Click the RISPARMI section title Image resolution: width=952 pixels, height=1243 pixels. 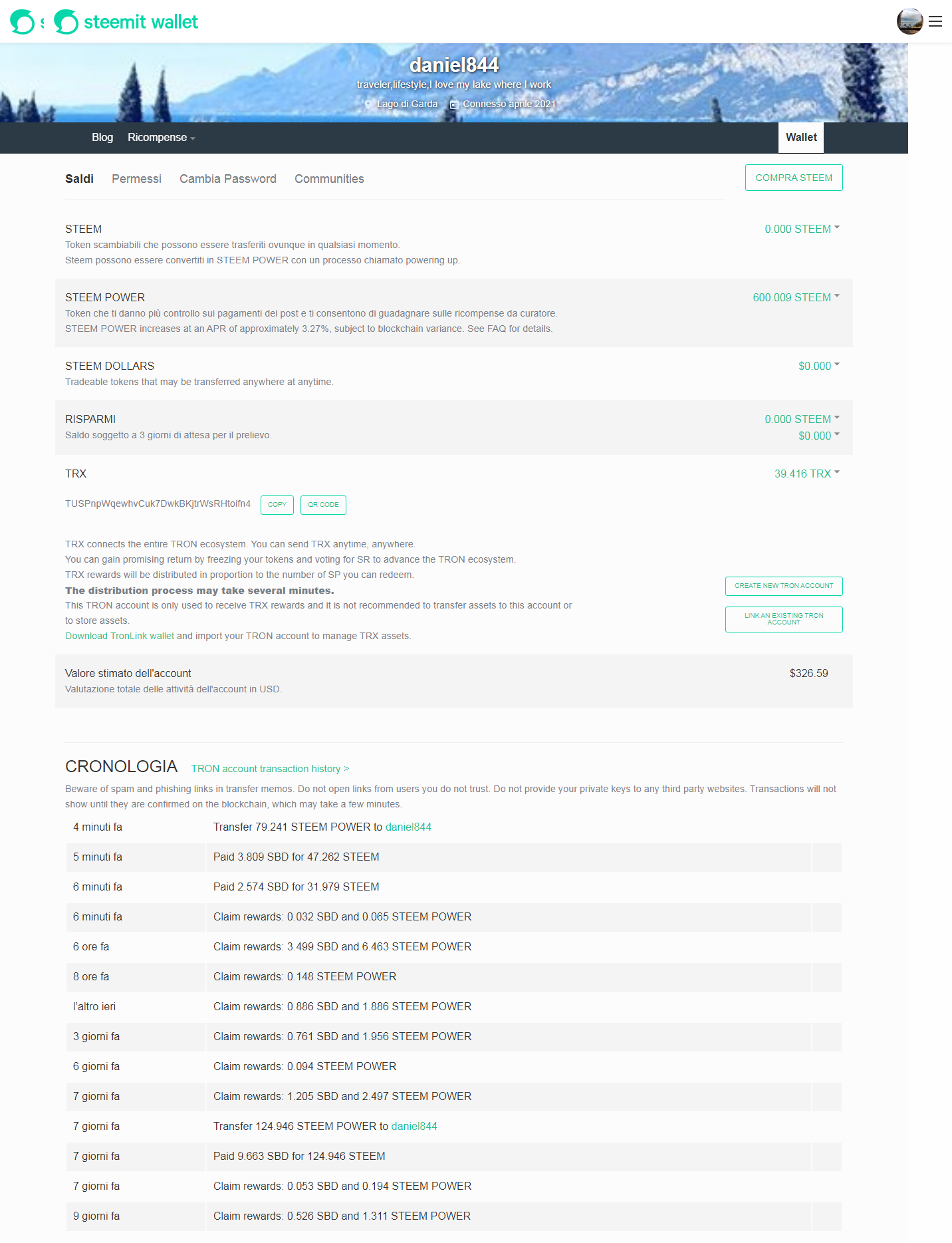(90, 419)
